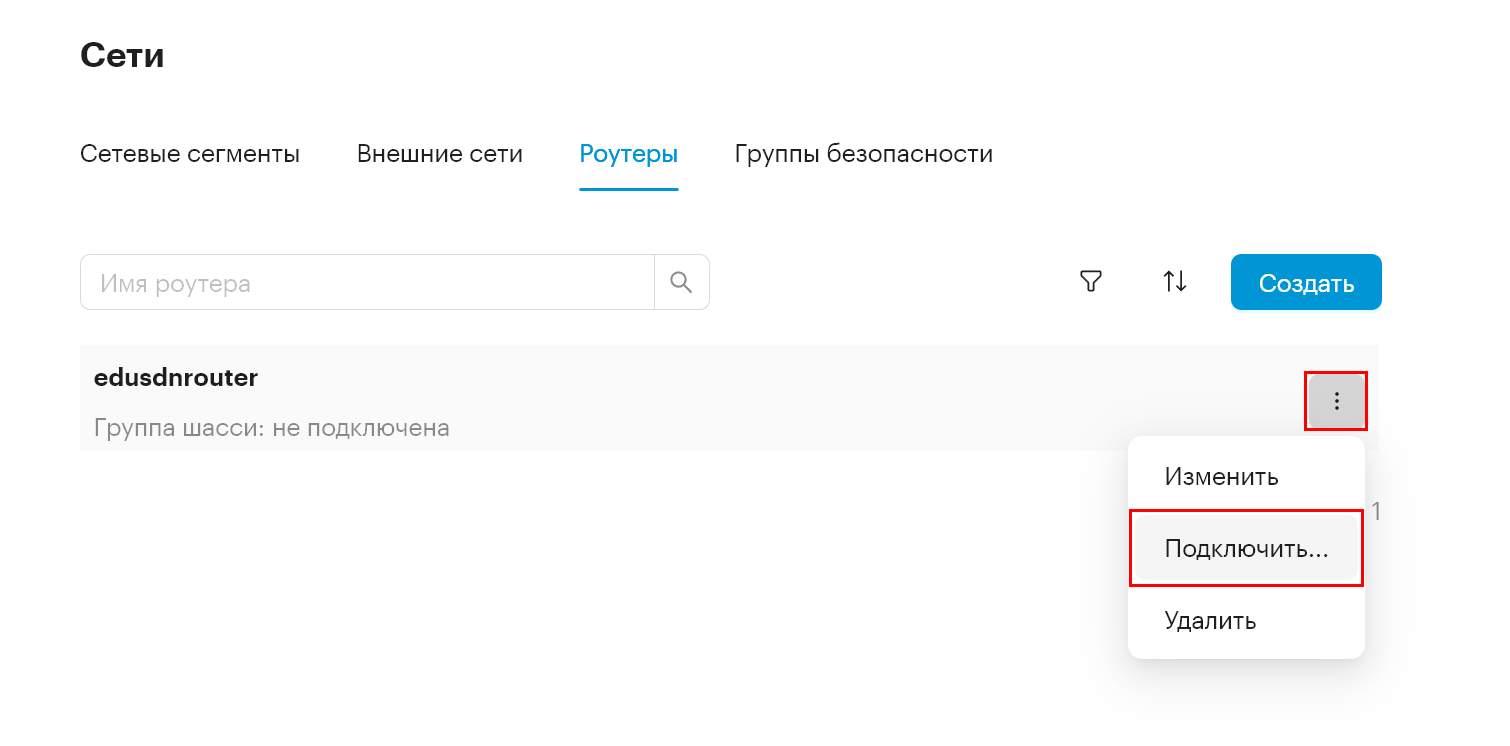Click the sort arrows icon
Screen dimensions: 1510x746
(x=1175, y=282)
